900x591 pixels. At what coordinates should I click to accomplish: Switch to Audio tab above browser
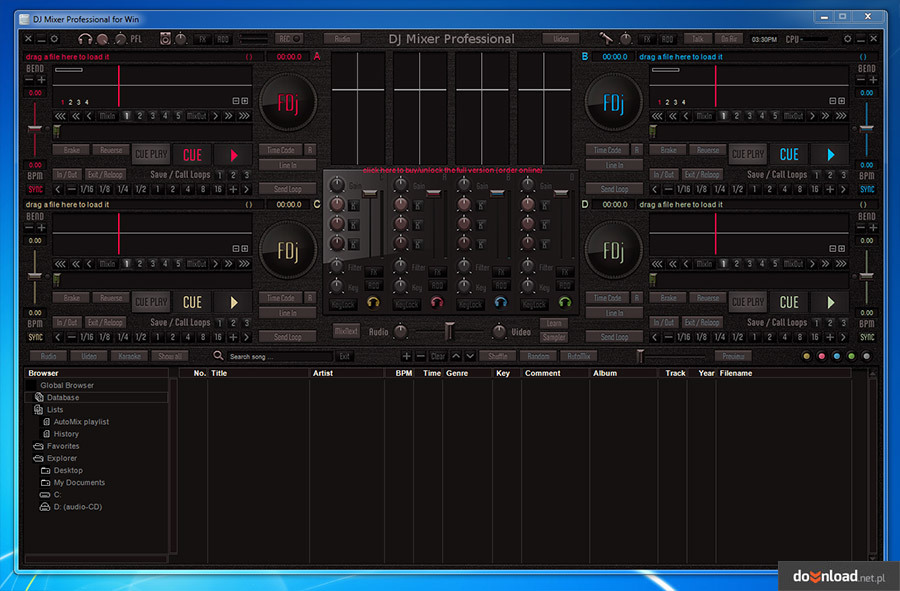[x=48, y=356]
